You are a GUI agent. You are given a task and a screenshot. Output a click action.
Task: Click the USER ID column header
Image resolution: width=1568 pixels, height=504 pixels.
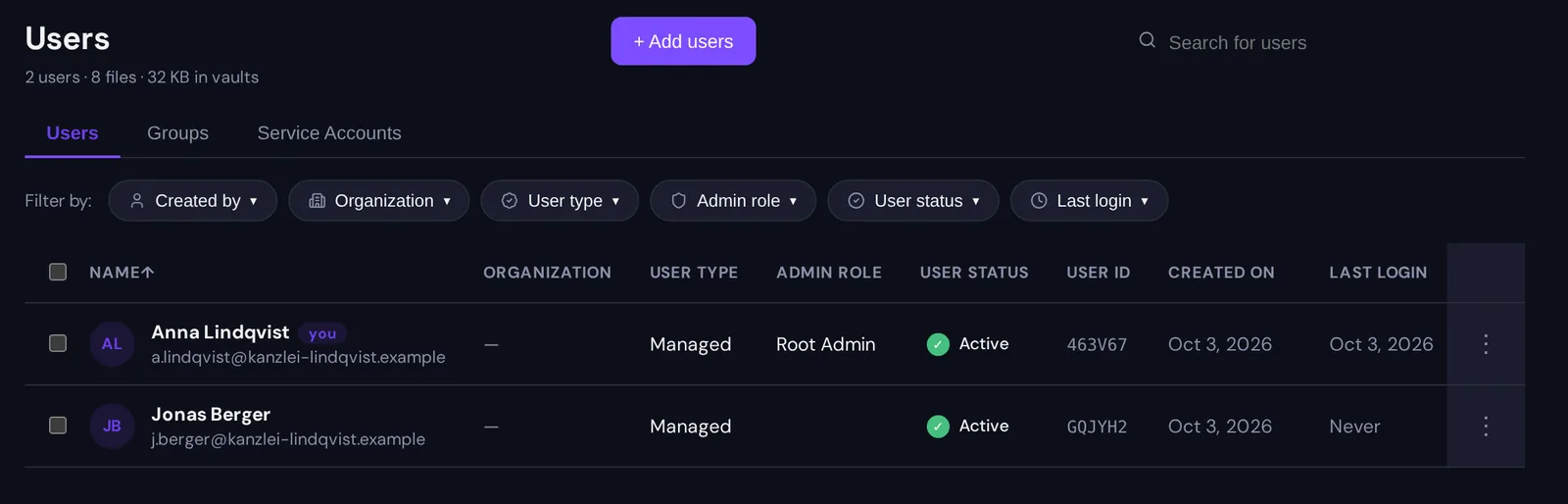1099,273
